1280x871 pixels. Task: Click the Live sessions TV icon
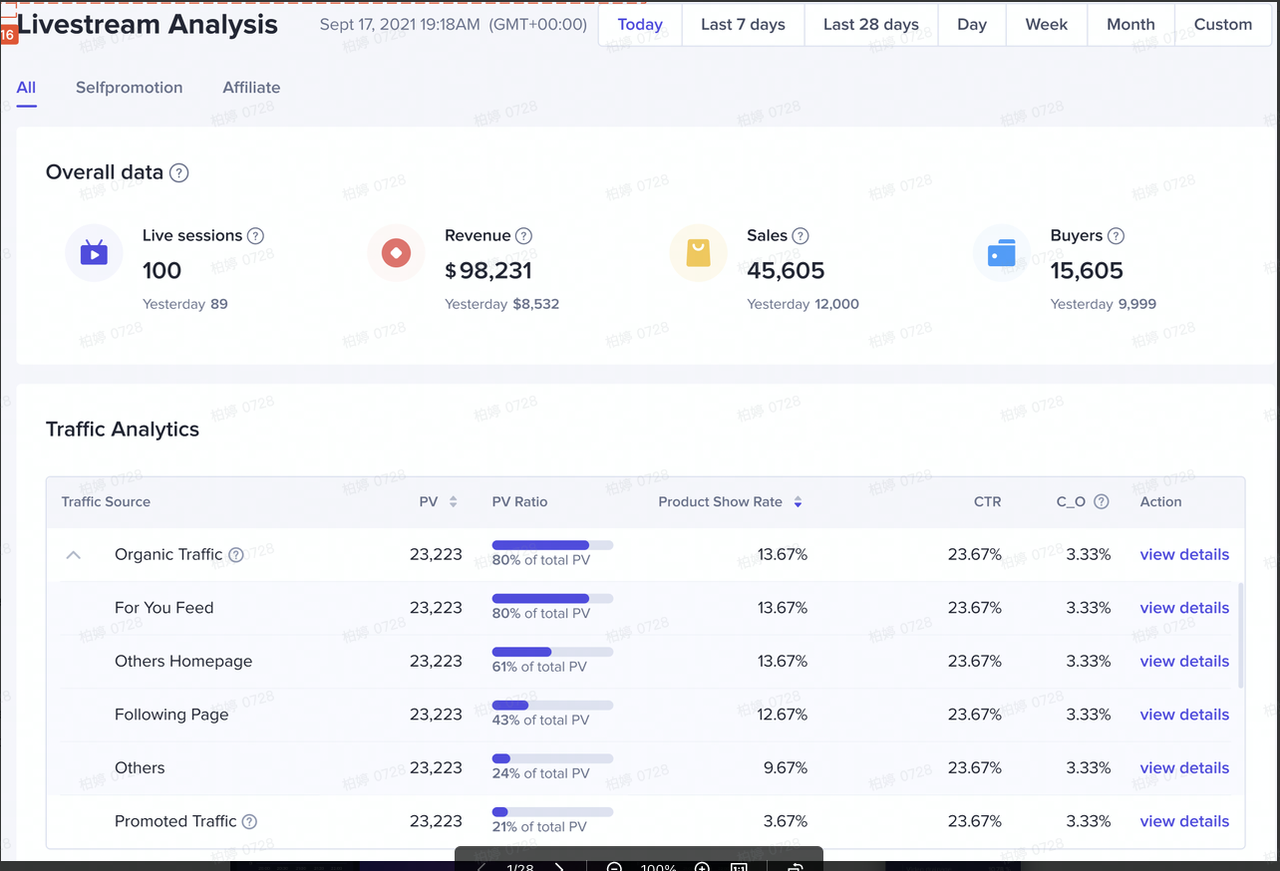[x=94, y=252]
